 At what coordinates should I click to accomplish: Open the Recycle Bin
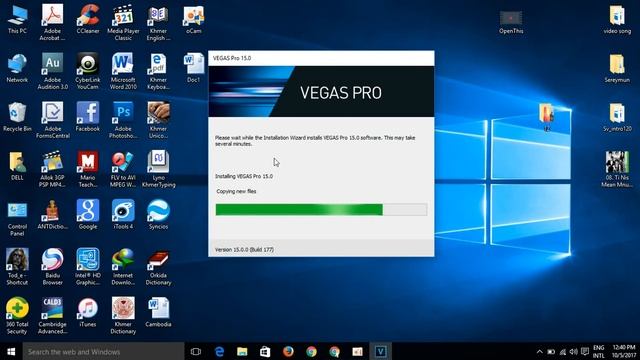(17, 117)
